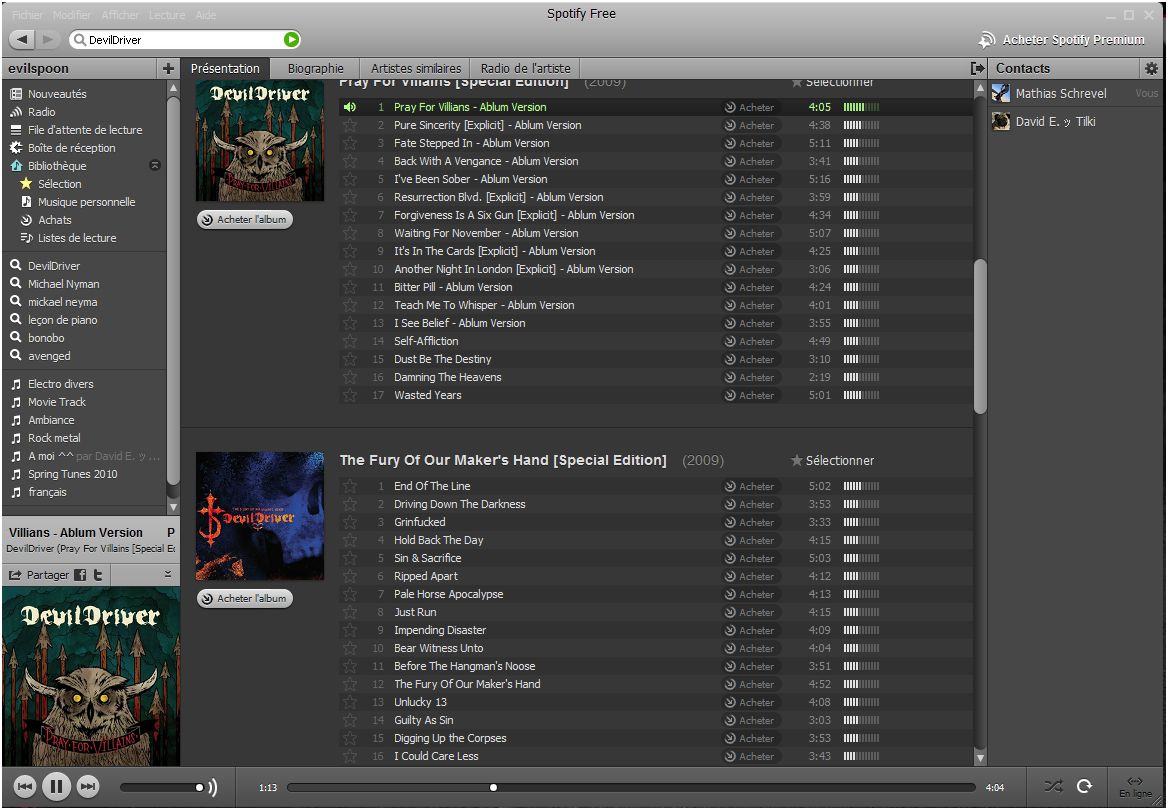The height and width of the screenshot is (810, 1168).
Task: Run the search with the green arrow
Action: click(x=291, y=40)
